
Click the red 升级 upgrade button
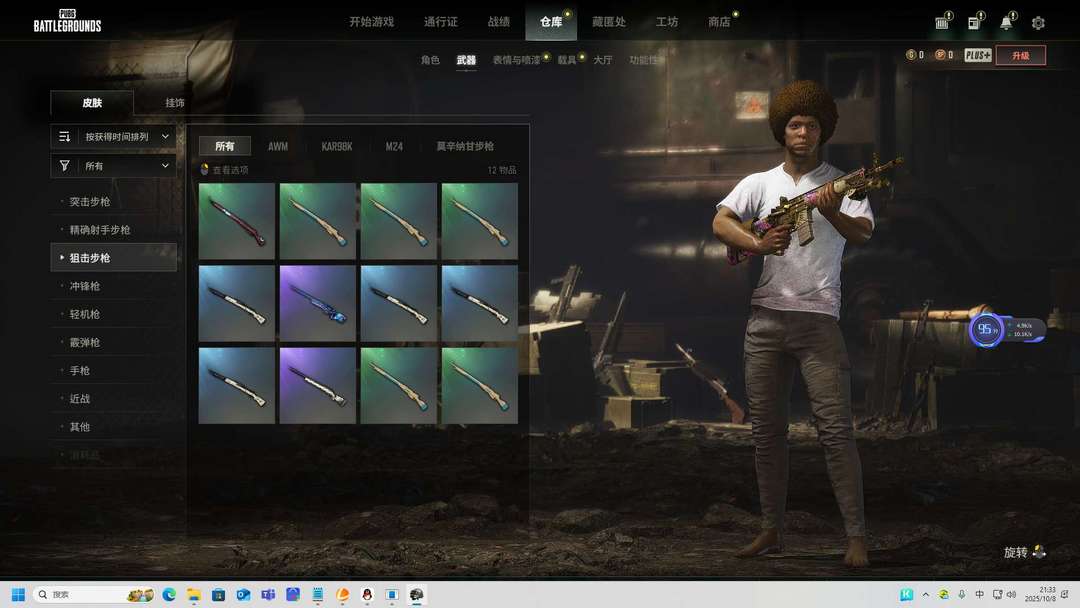click(x=1020, y=55)
